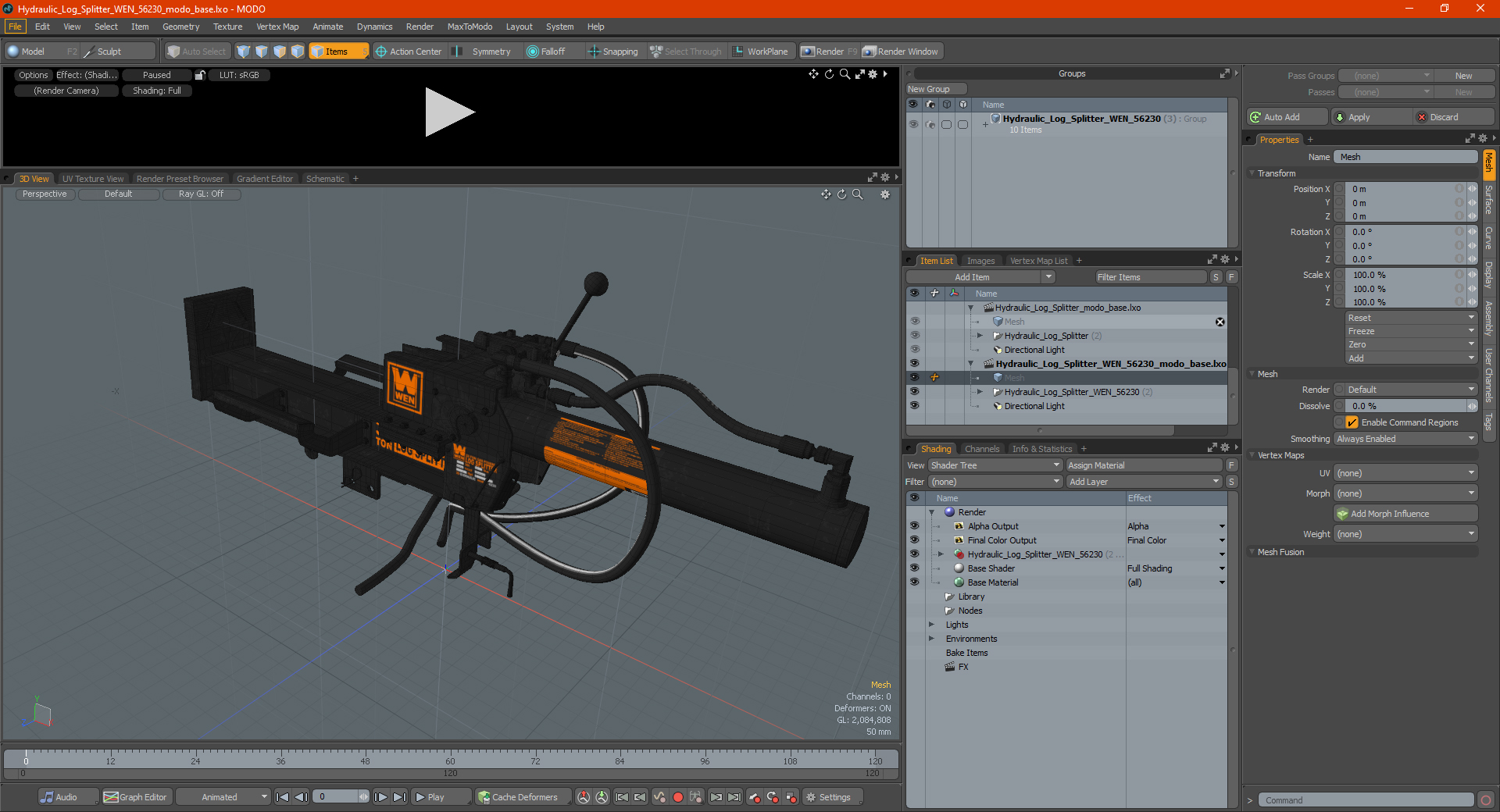Open Geometry menu

[180, 27]
